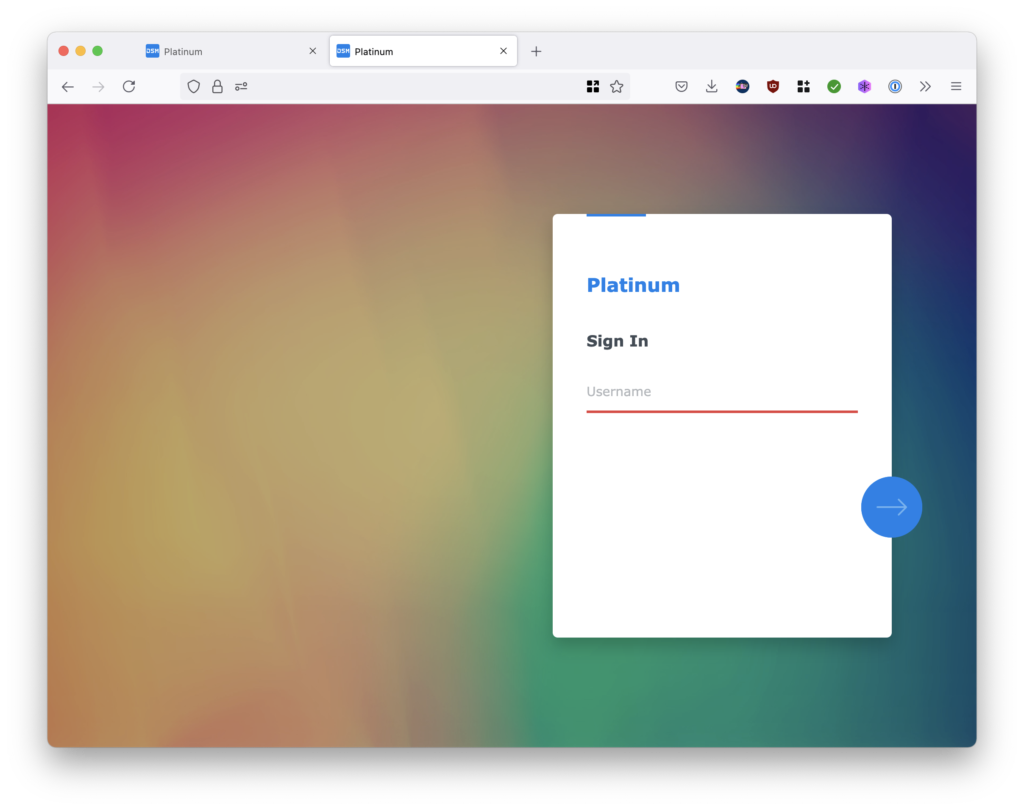
Task: Select the active second Platinum tab
Action: (423, 51)
